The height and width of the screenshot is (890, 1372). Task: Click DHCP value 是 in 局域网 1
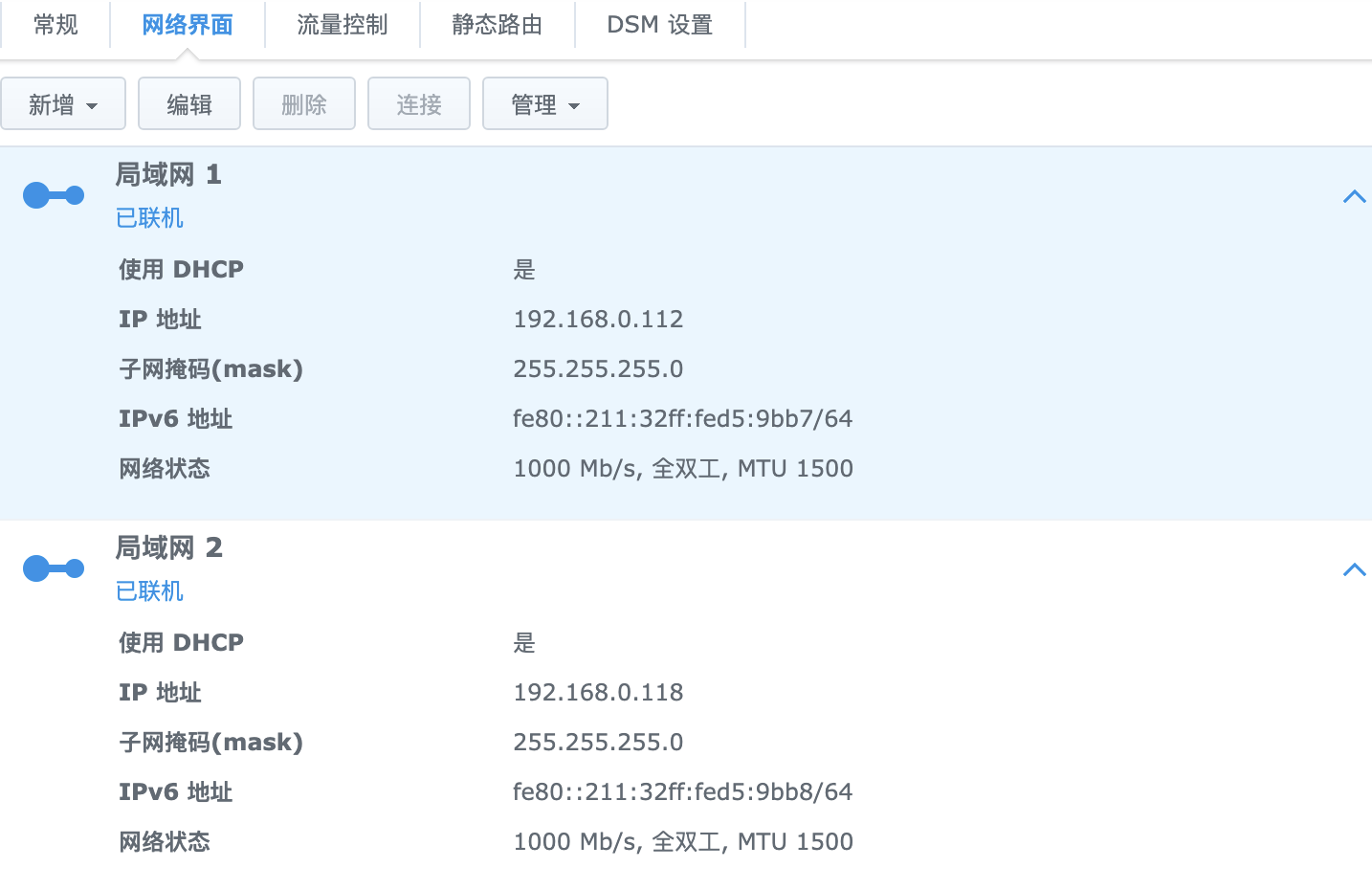click(x=524, y=270)
